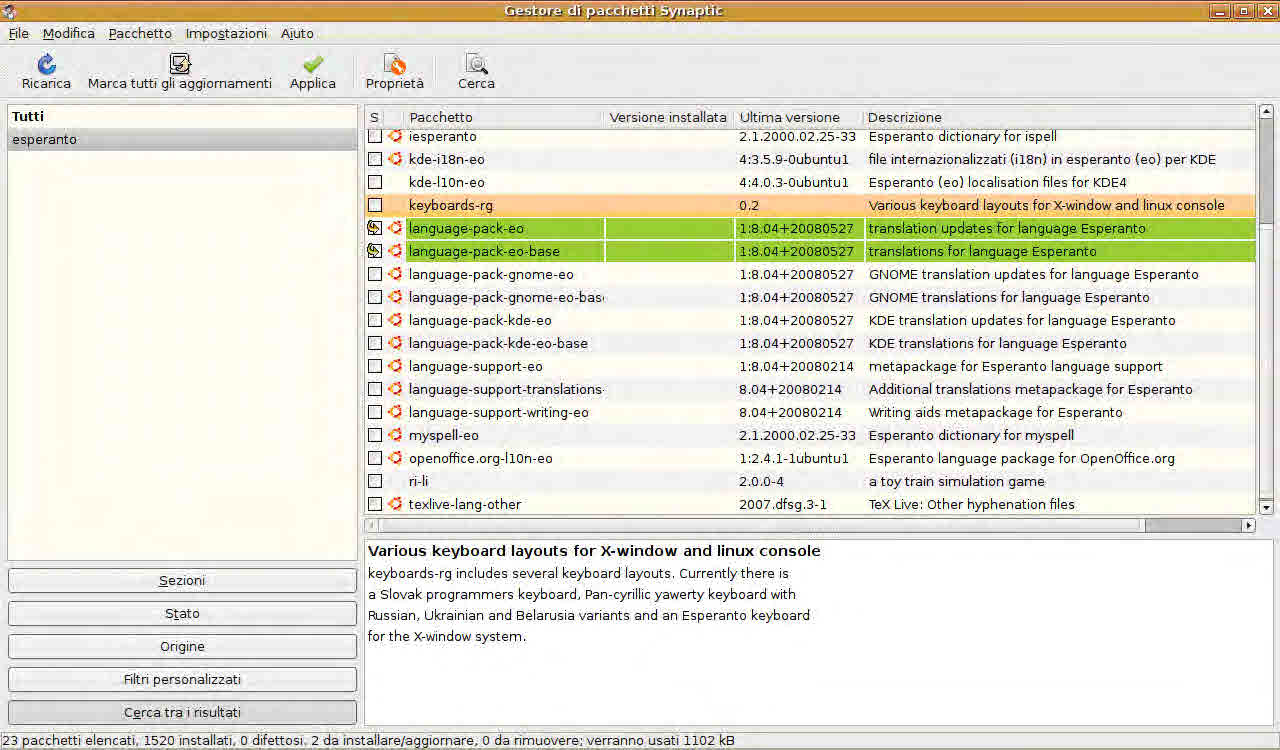Screen dimensions: 1280x750
Task: Click the Origine filter button
Action: [182, 647]
